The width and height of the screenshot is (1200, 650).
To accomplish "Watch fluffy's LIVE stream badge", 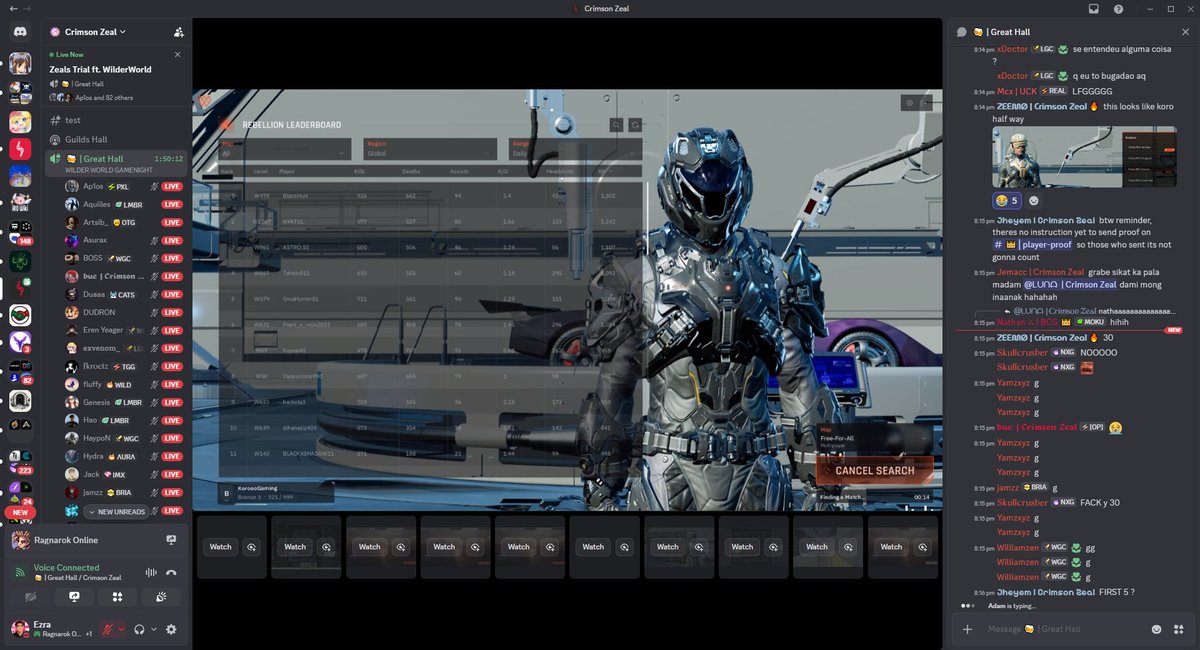I will 172,384.
